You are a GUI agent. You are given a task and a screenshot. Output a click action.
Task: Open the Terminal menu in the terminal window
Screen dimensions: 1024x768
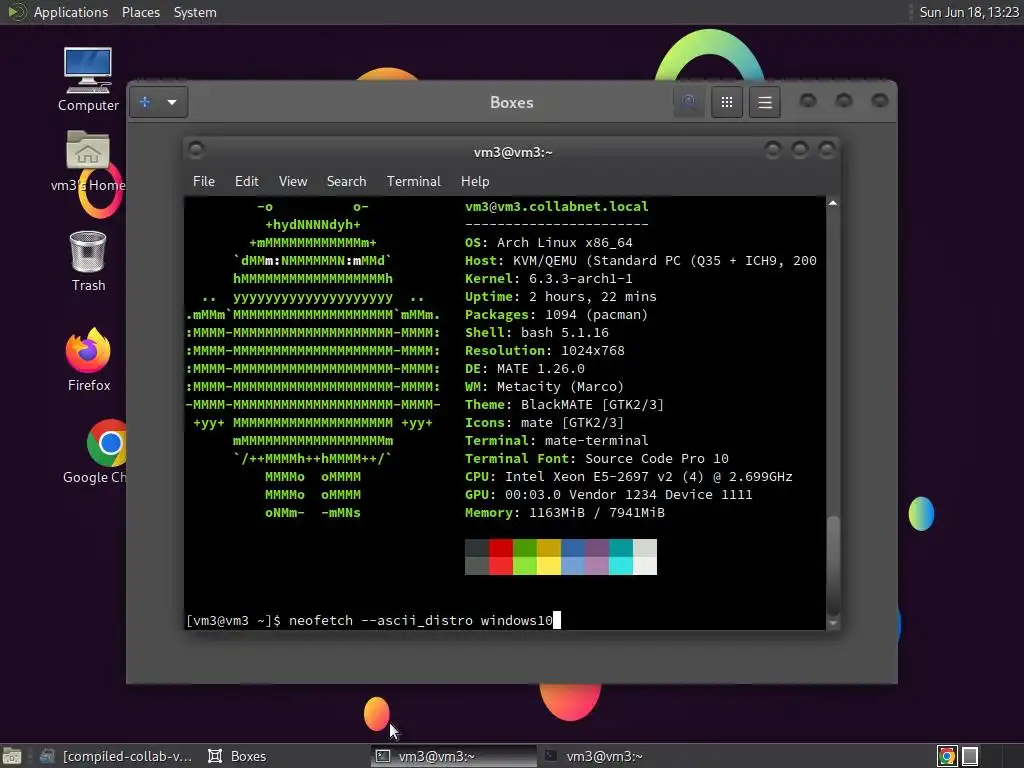pyautogui.click(x=413, y=181)
